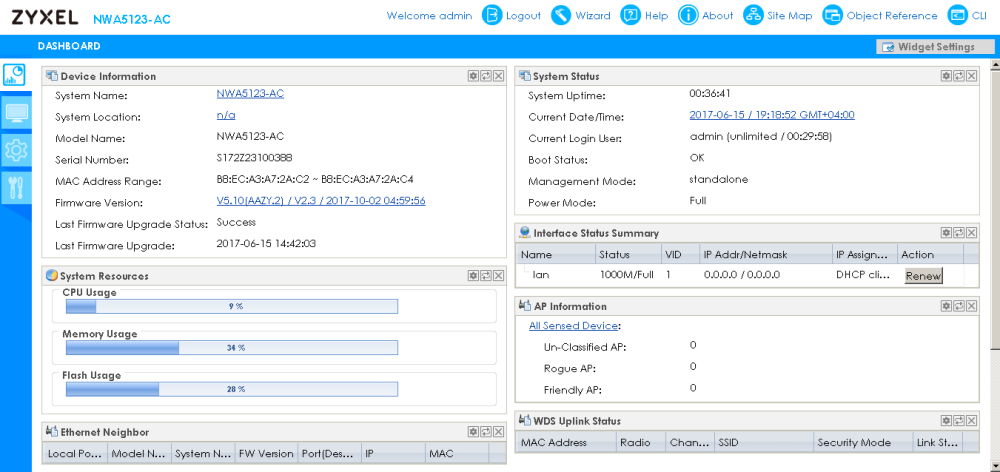Sort by FW Version column in Ethernet Neighbor
Viewport: 1000px width, 472px height.
(x=266, y=454)
